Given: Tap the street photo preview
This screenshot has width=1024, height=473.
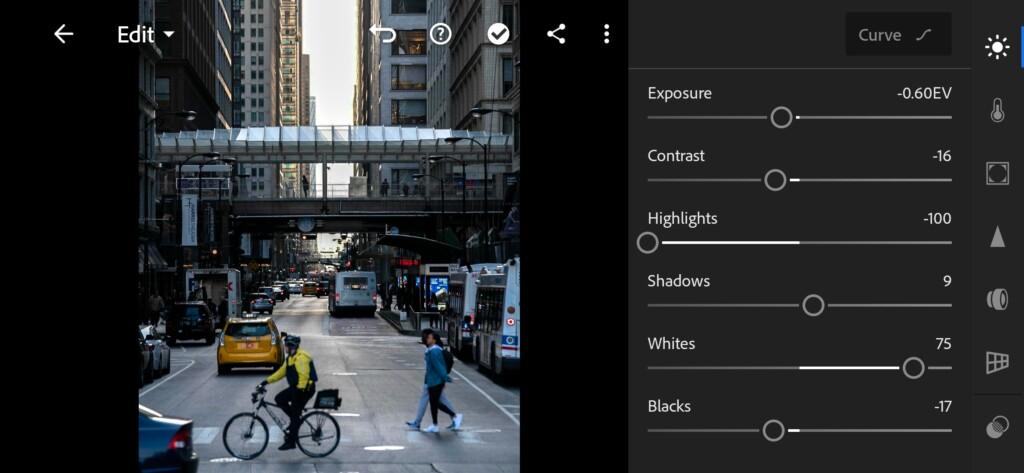Looking at the screenshot, I should coord(329,236).
